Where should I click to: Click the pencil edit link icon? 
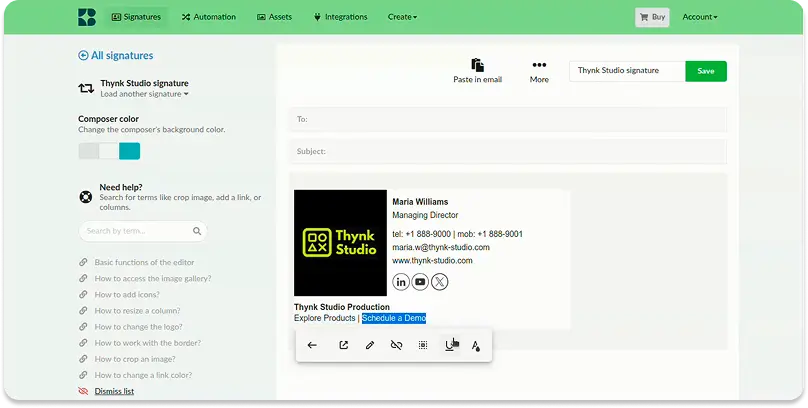(369, 345)
